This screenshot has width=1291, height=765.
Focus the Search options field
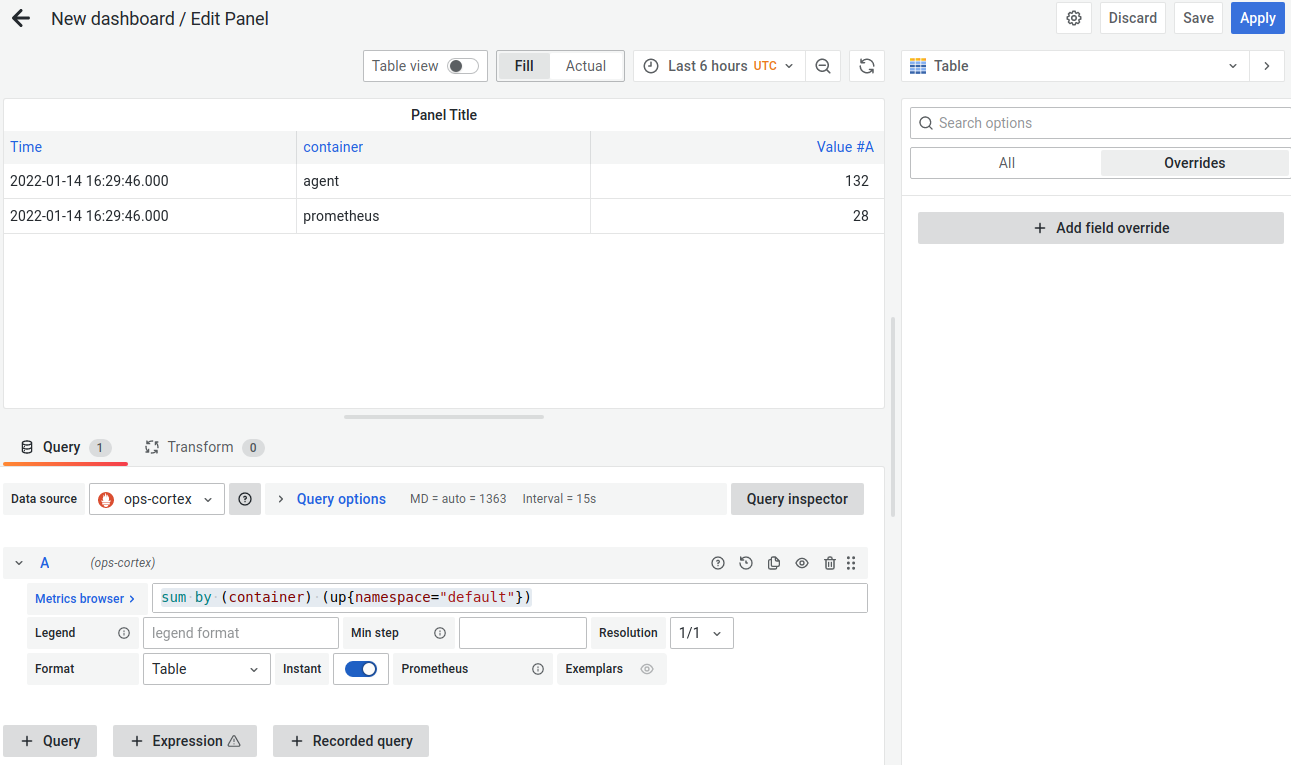point(1100,123)
